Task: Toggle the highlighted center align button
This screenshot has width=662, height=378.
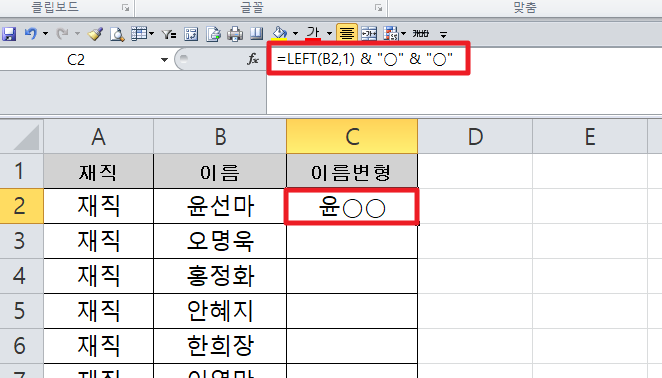Action: point(347,33)
